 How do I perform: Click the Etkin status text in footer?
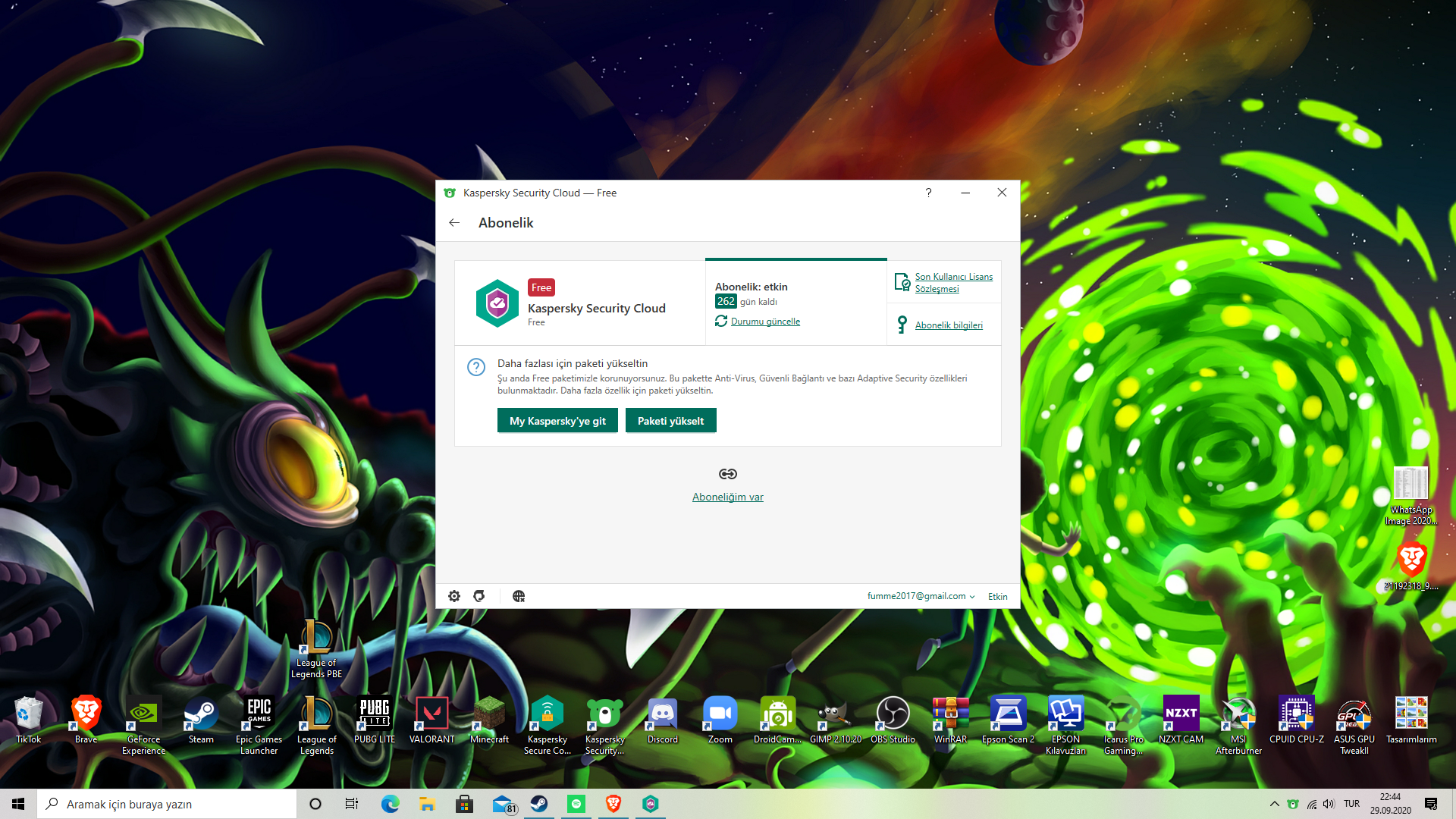tap(997, 597)
